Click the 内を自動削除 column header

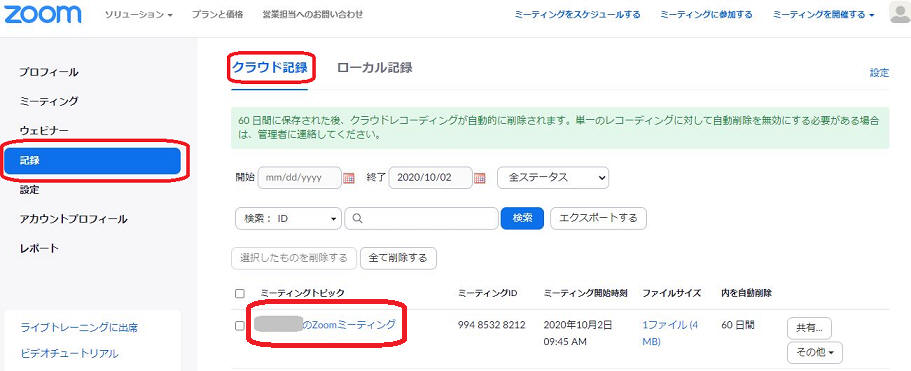[x=746, y=293]
